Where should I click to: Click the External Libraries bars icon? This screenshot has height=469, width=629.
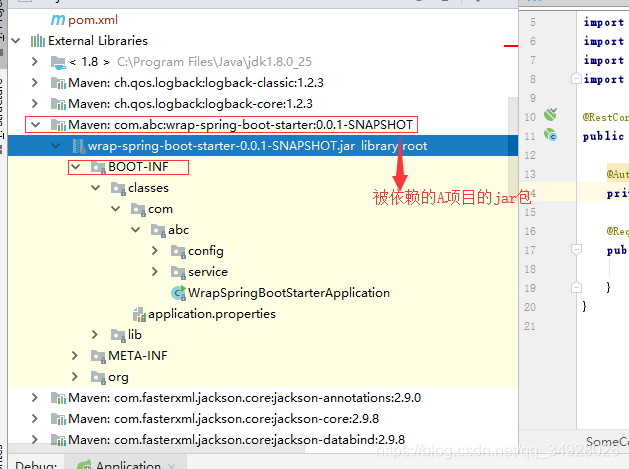(38, 41)
